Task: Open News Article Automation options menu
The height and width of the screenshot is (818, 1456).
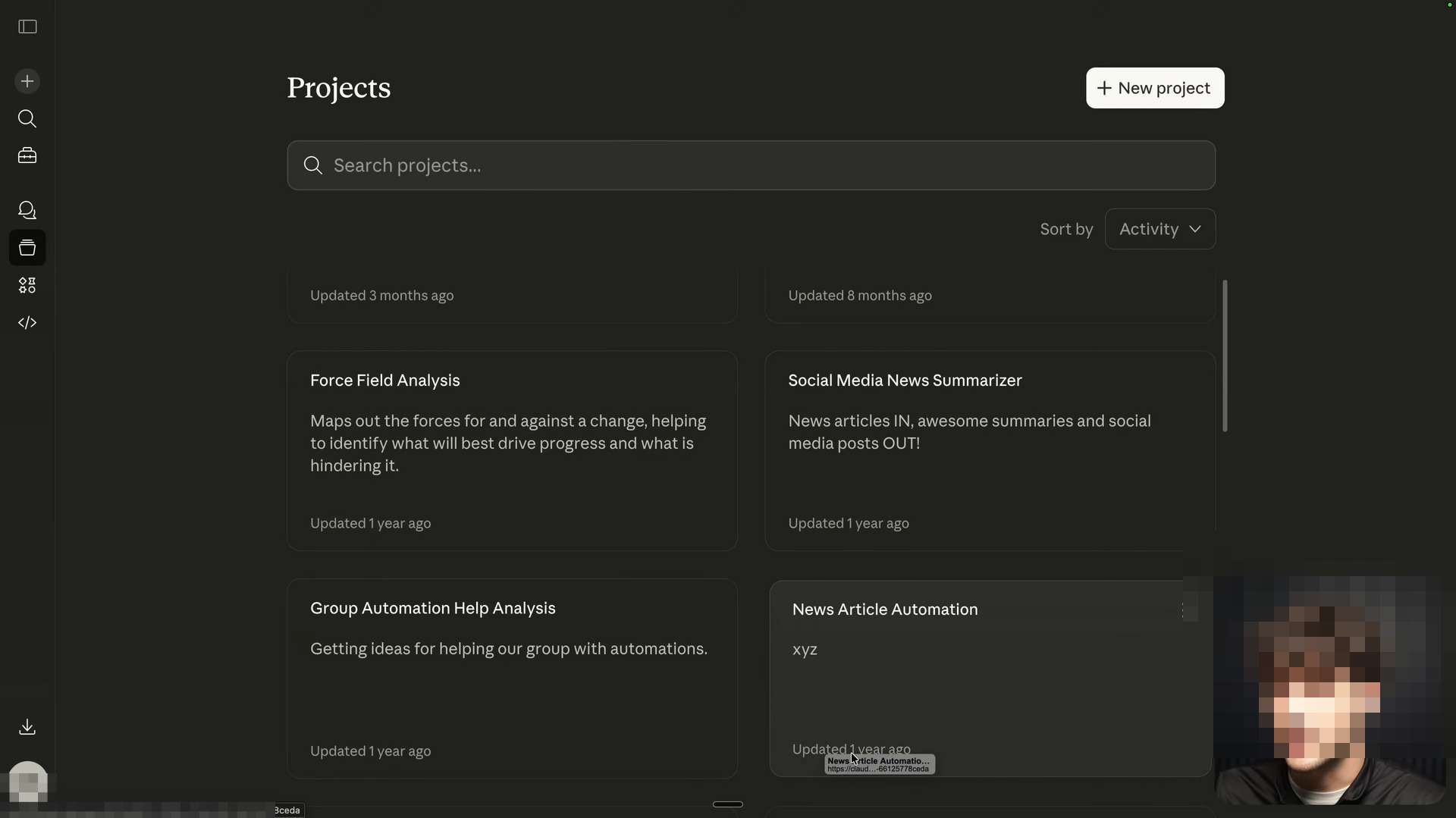Action: point(1183,610)
